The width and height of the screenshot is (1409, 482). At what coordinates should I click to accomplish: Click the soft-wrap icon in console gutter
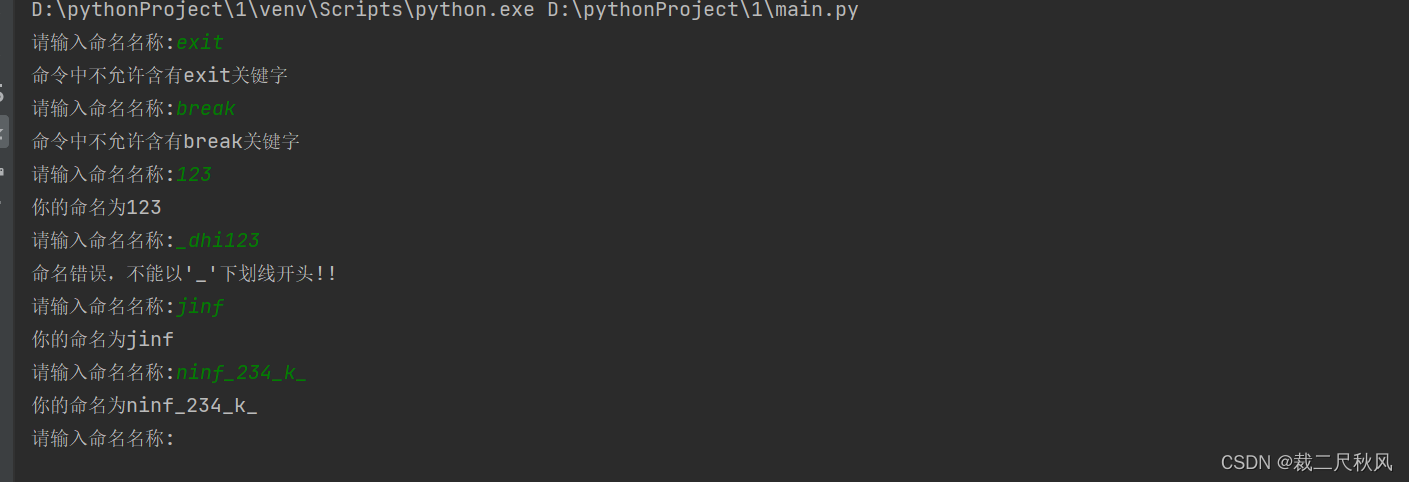coord(3,96)
